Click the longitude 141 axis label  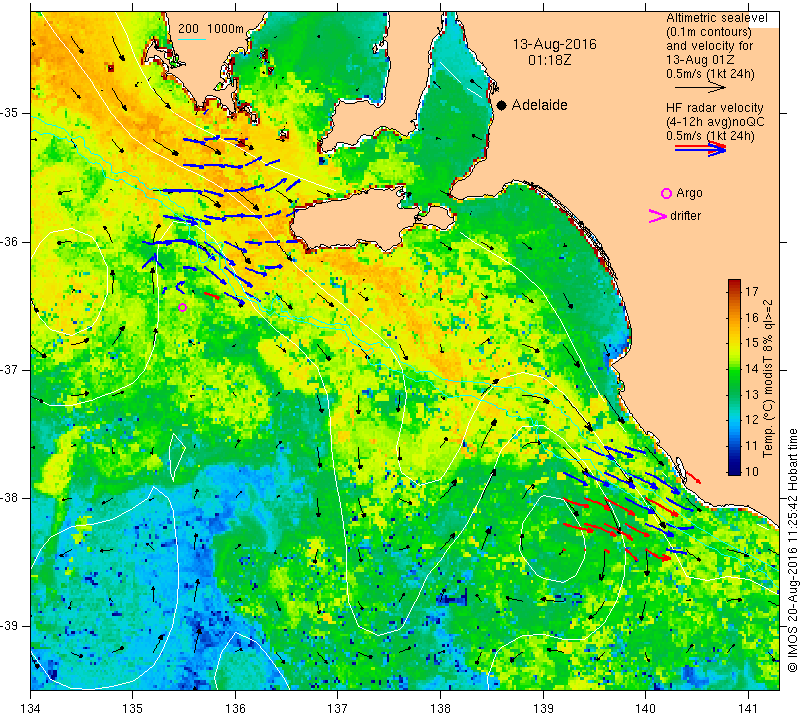coord(748,709)
